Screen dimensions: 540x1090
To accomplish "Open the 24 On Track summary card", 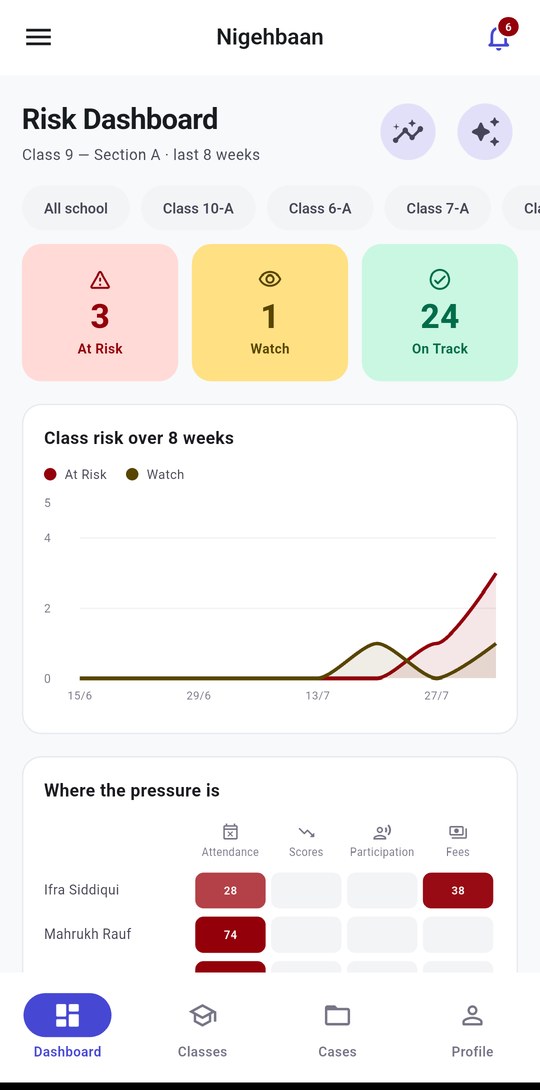I will click(440, 312).
